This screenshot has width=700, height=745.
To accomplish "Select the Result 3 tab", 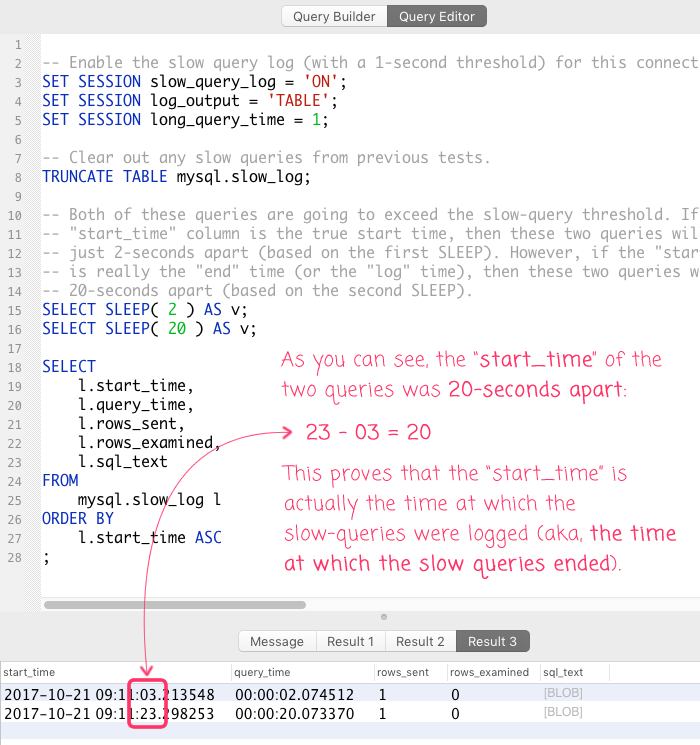I will tap(491, 641).
